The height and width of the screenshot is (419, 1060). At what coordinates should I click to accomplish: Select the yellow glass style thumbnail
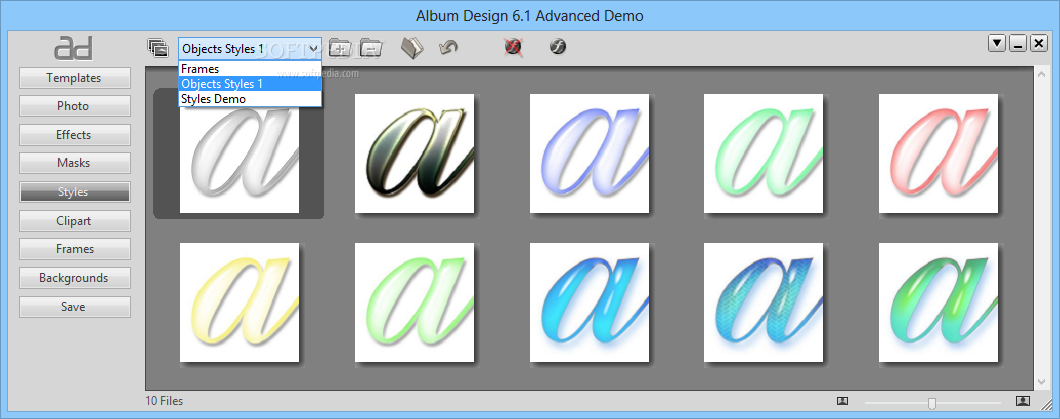click(x=239, y=303)
